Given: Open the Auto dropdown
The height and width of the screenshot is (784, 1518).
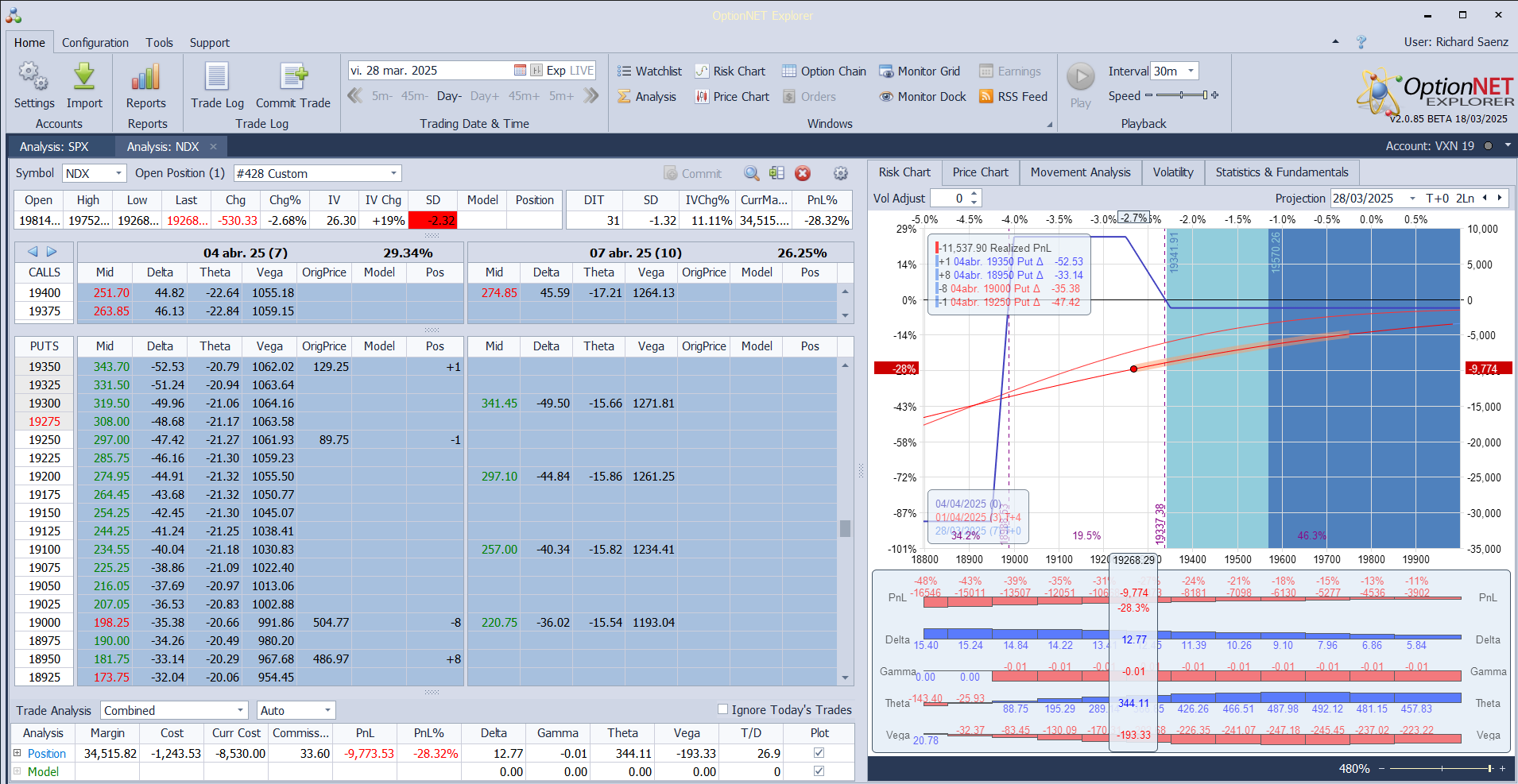Looking at the screenshot, I should click(x=327, y=710).
